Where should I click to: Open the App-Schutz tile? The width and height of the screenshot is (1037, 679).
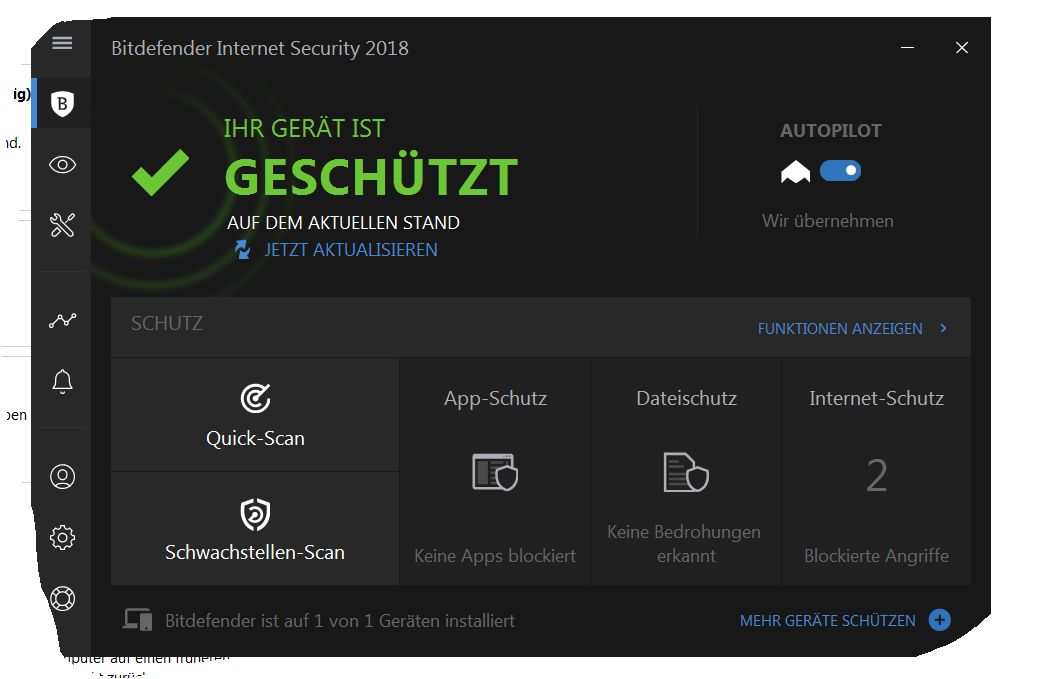[495, 472]
